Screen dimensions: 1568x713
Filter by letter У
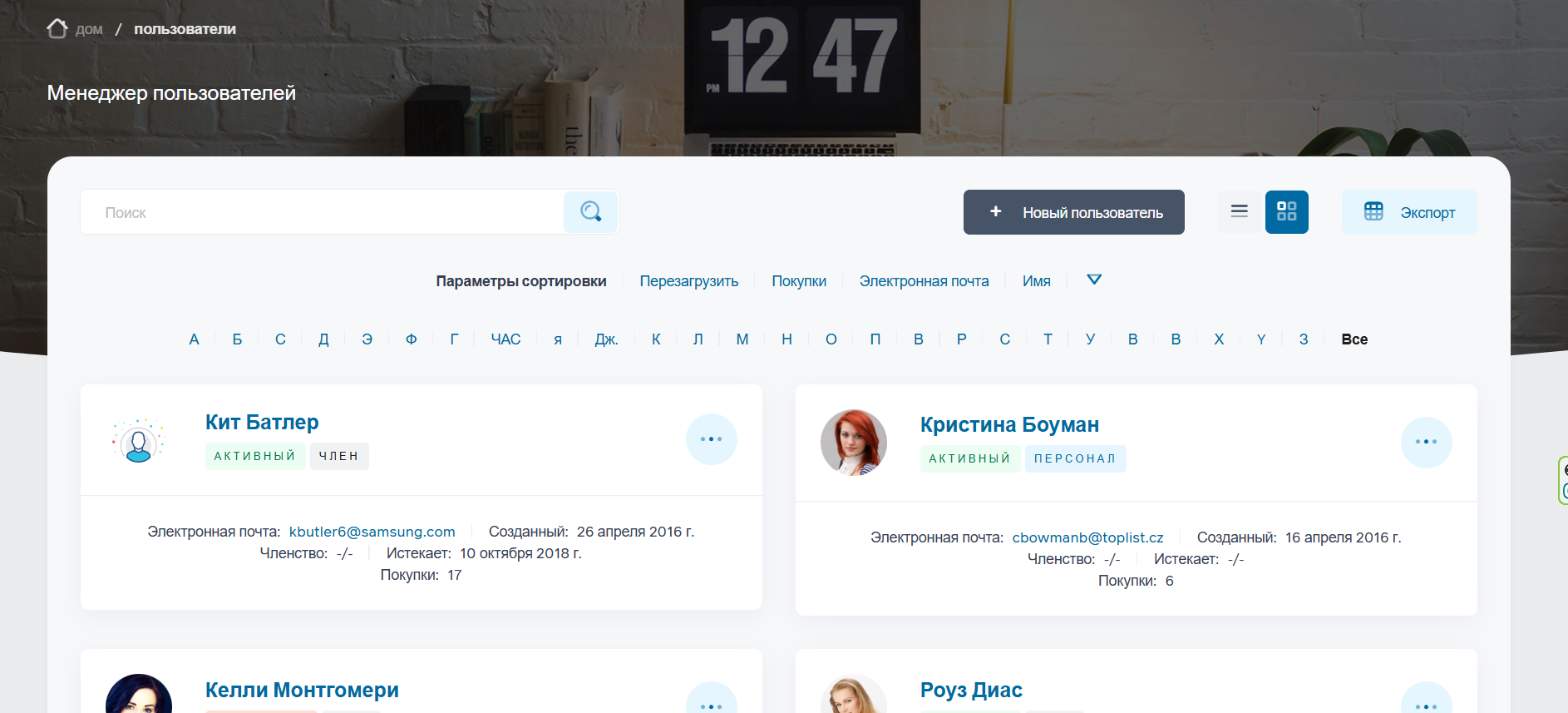[1091, 339]
